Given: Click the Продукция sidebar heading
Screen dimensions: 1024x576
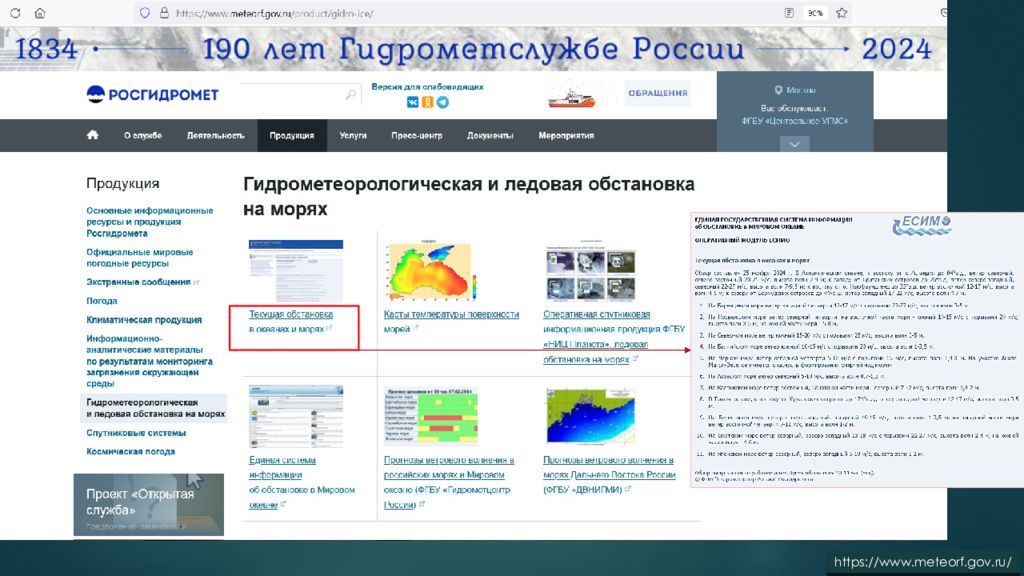Looking at the screenshot, I should pyautogui.click(x=123, y=184).
